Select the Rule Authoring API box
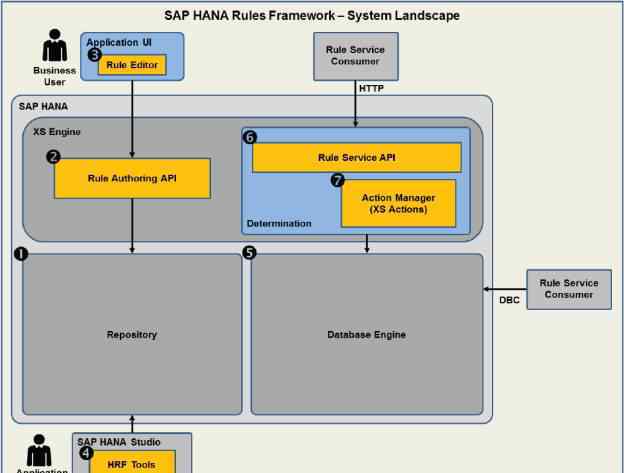Viewport: 624px width, 473px height. coord(132,178)
